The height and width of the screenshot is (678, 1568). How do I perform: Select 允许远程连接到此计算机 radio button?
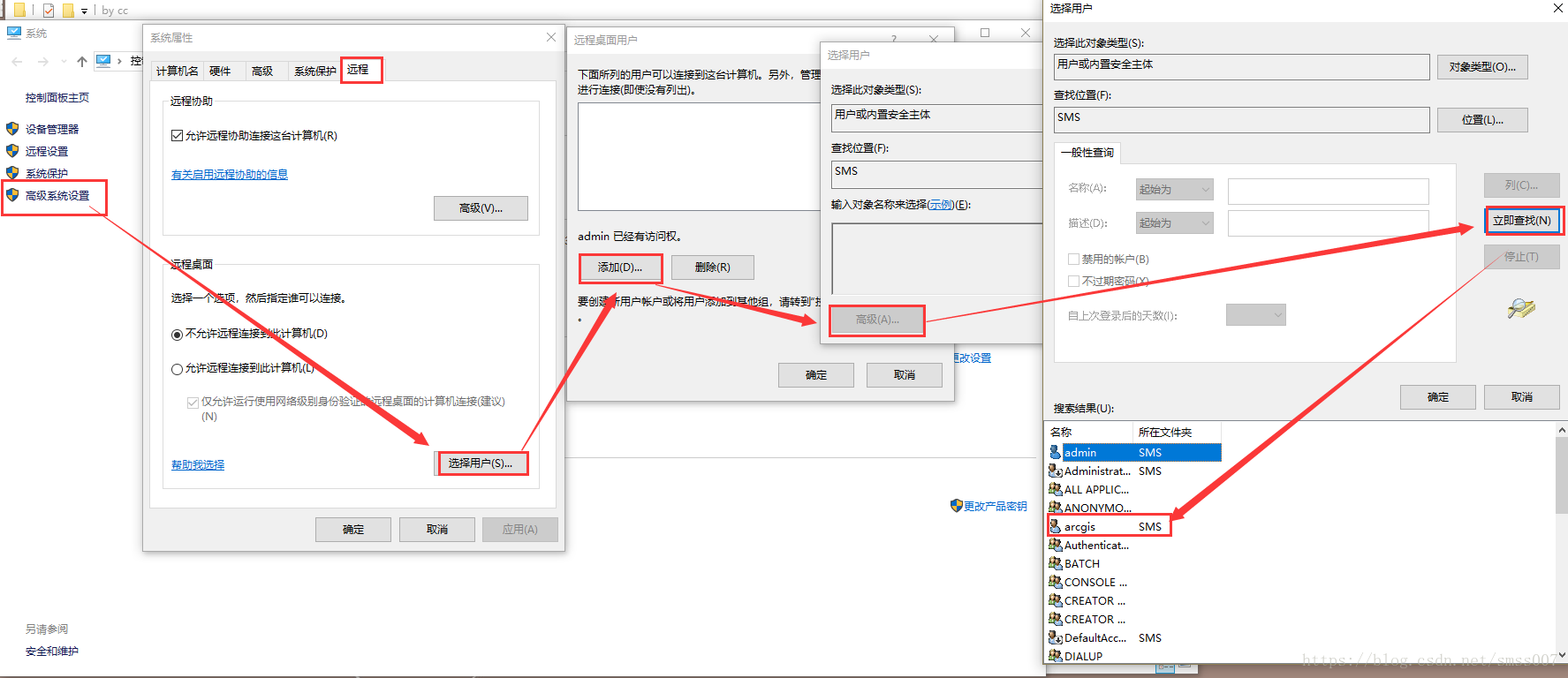[x=177, y=369]
